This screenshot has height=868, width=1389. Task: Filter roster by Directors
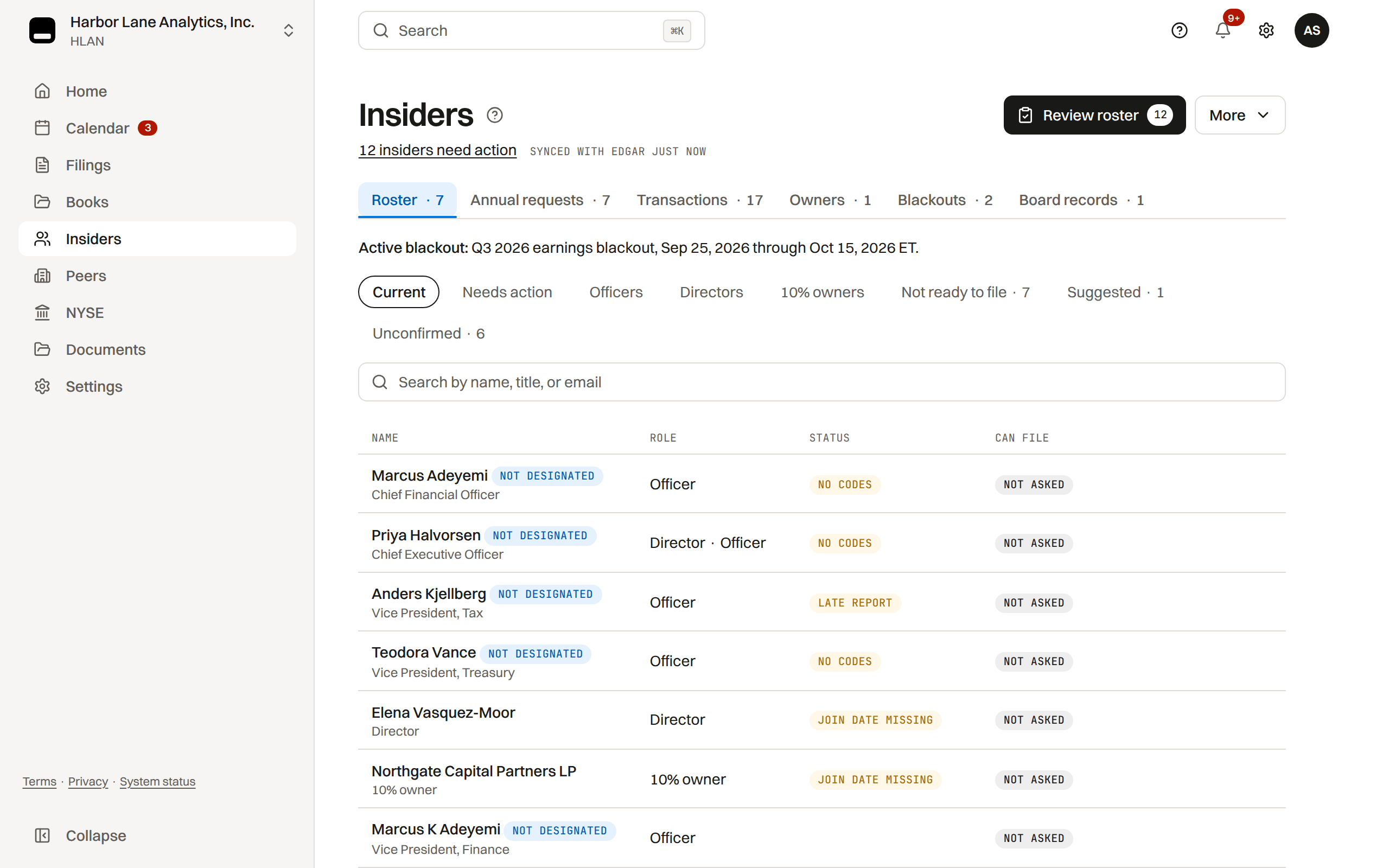coord(711,292)
